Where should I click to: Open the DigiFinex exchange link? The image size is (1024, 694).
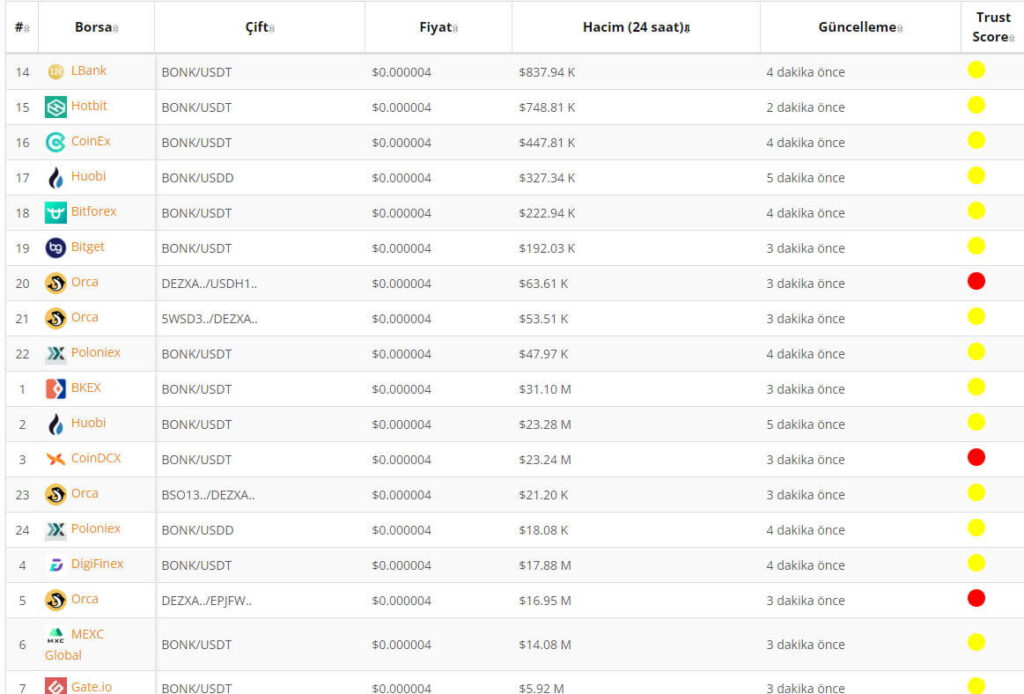tap(97, 564)
